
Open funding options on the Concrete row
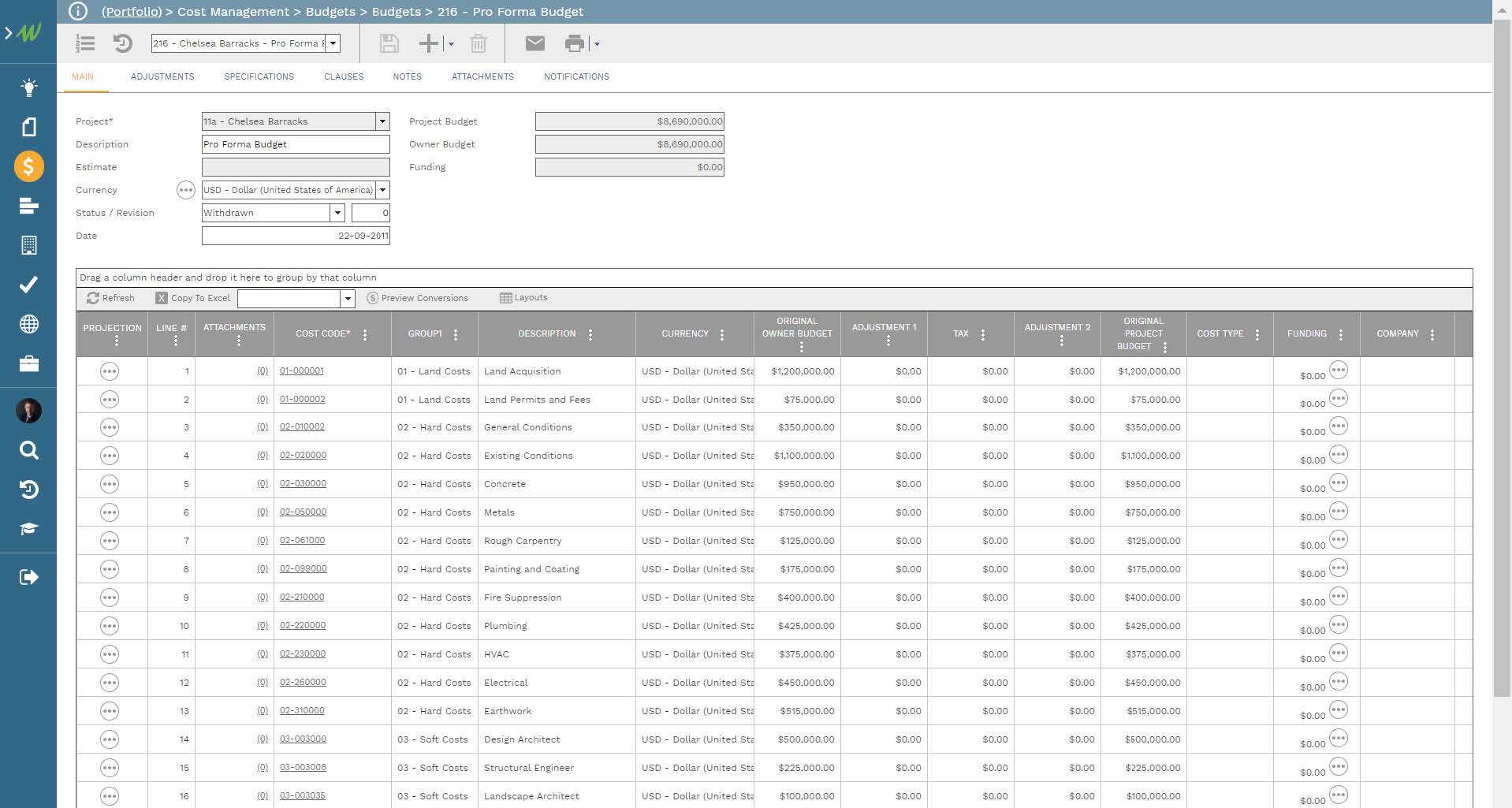point(1339,481)
